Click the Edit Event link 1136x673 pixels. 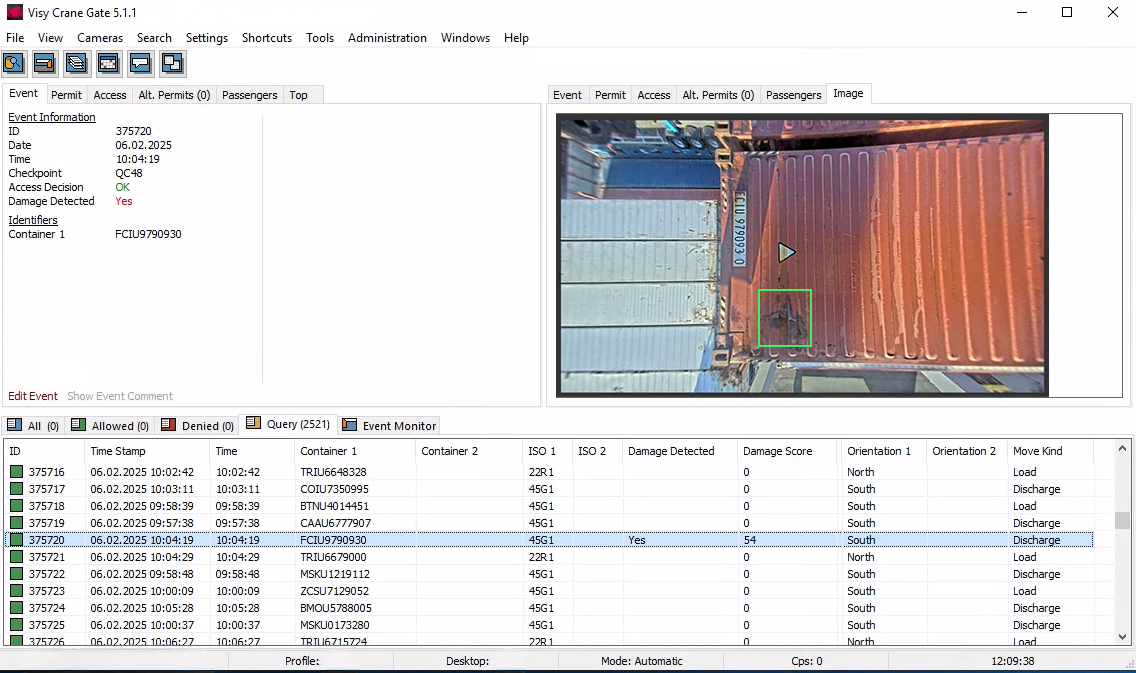click(x=33, y=396)
